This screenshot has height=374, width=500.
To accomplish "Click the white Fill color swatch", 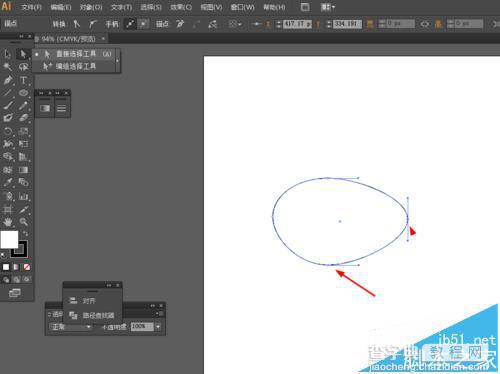I will pyautogui.click(x=9, y=240).
